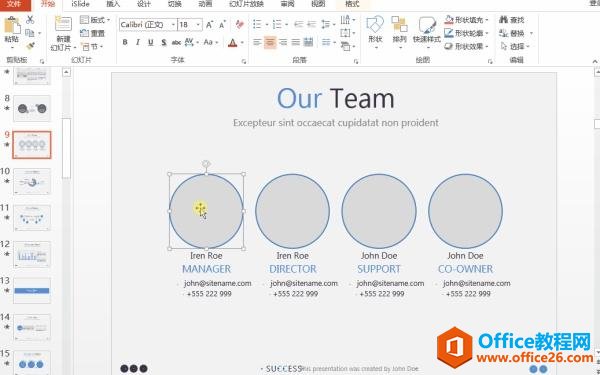Click the scroll up arrow in thumbnail pane

tap(67, 72)
